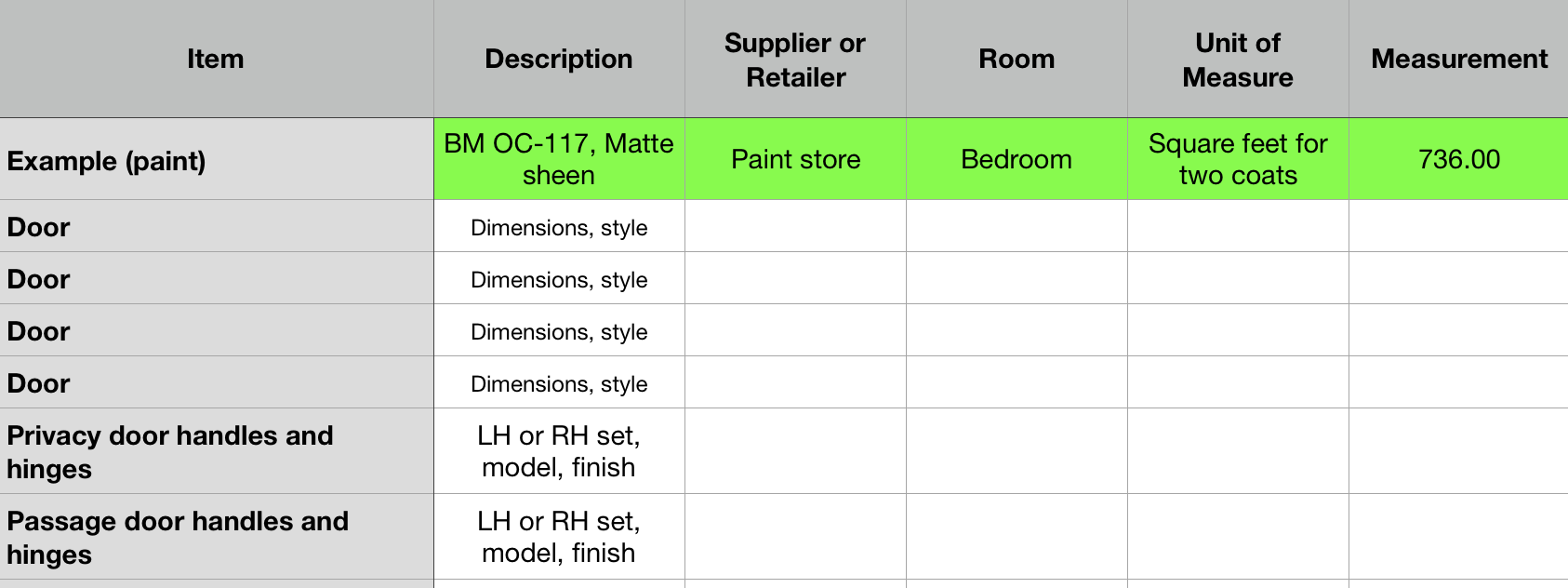Click the Description column header

tap(559, 59)
